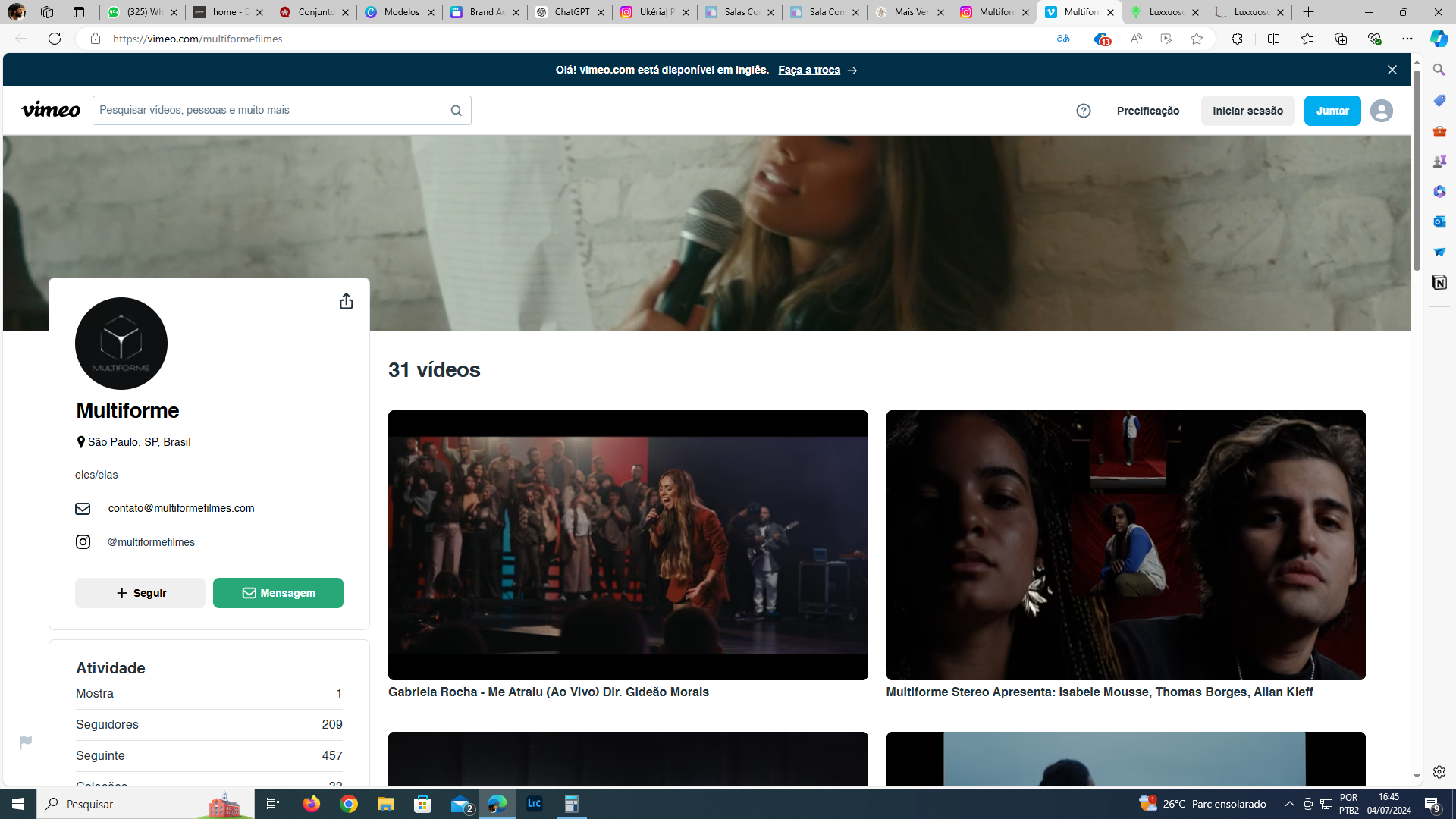Open the taskbar clock and date
The image size is (1456, 819).
click(1389, 804)
